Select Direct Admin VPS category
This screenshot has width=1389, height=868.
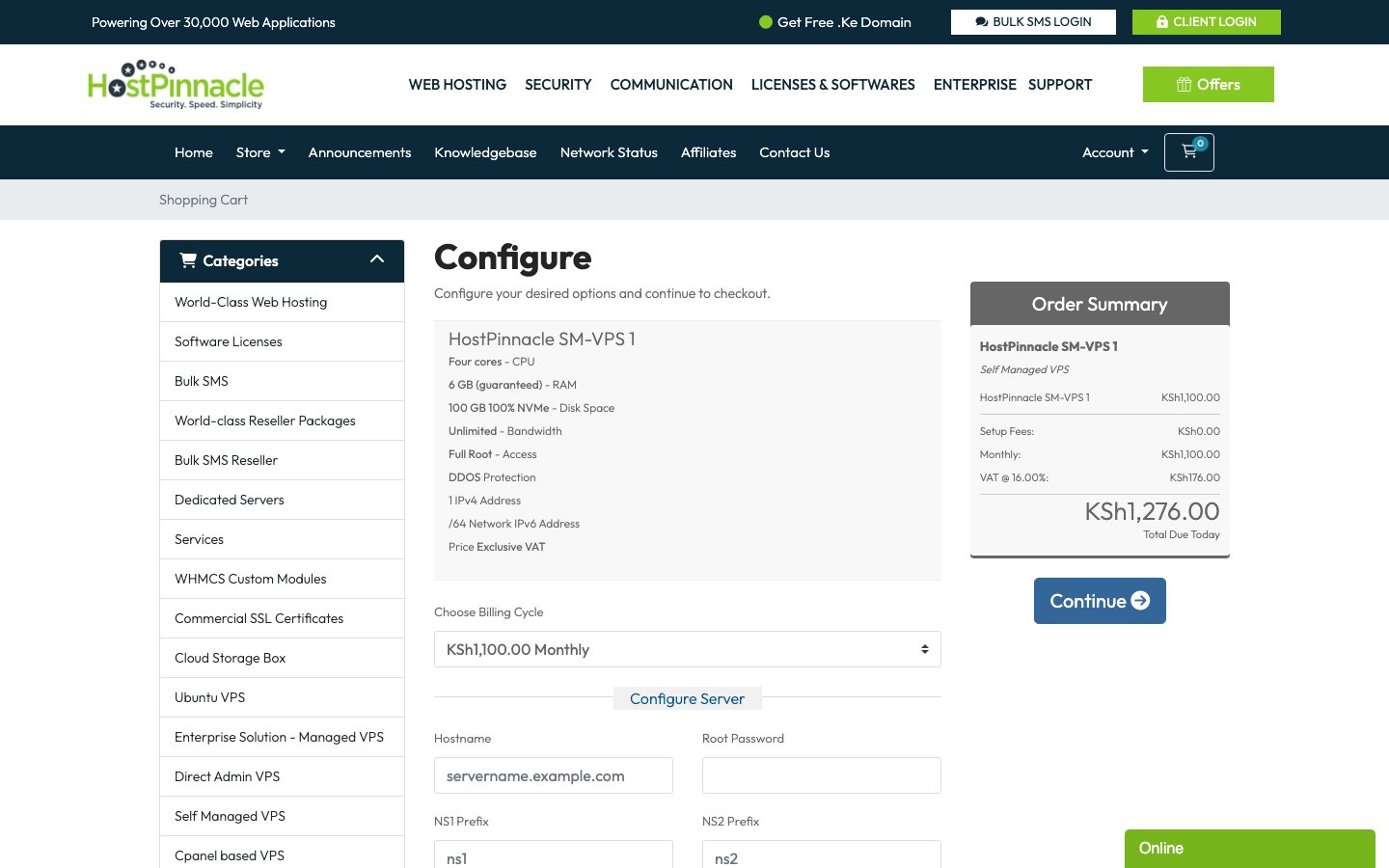(x=282, y=776)
